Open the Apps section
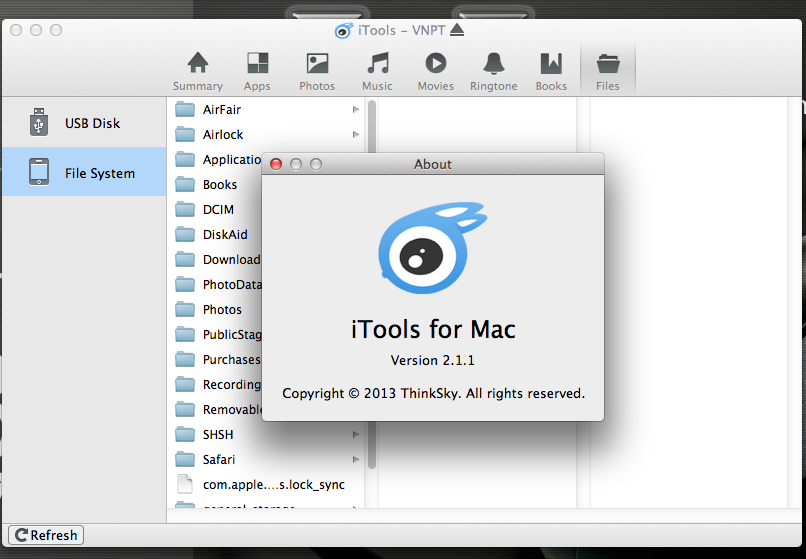Image resolution: width=806 pixels, height=559 pixels. pyautogui.click(x=257, y=71)
